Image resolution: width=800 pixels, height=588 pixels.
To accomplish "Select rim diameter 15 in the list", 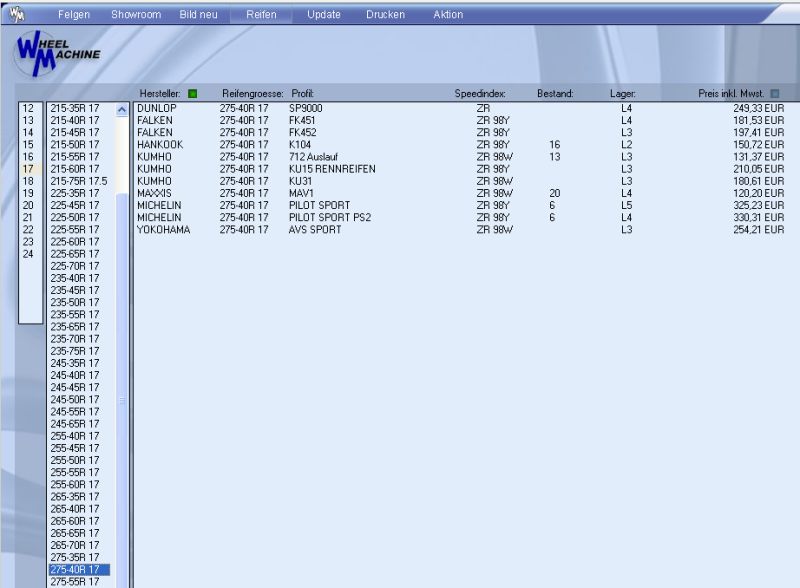I will coord(30,144).
